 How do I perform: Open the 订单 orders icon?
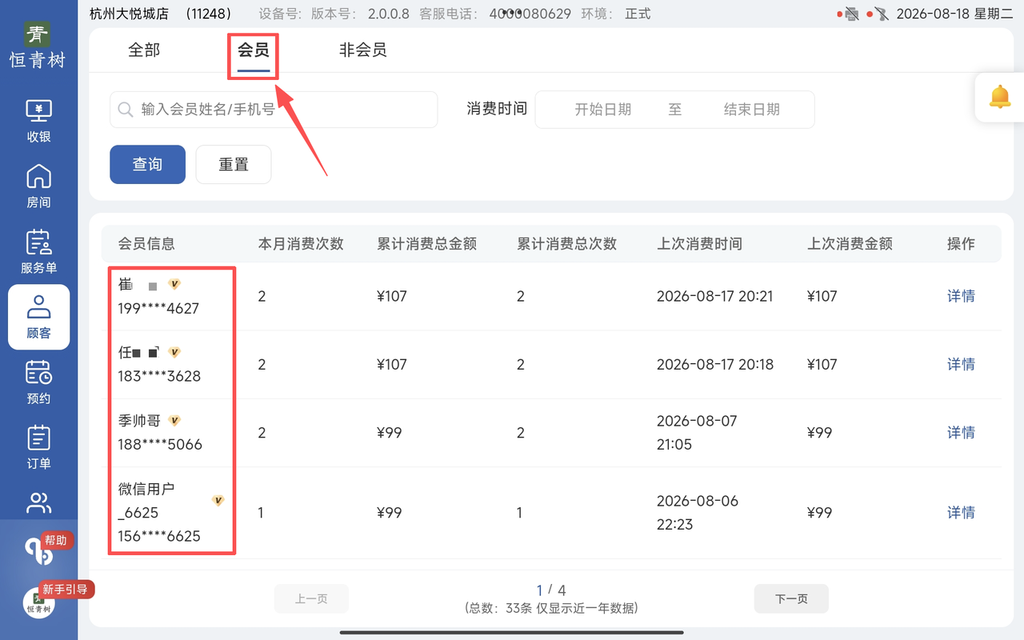pos(39,447)
